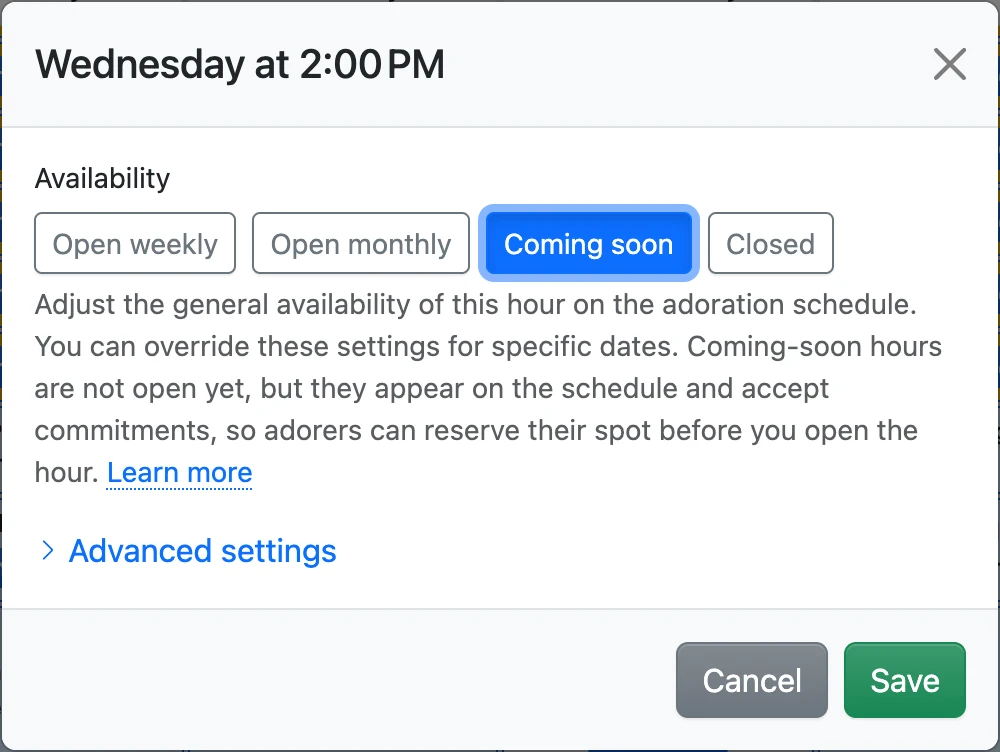Save the availability settings
This screenshot has height=752, width=1000.
click(905, 680)
